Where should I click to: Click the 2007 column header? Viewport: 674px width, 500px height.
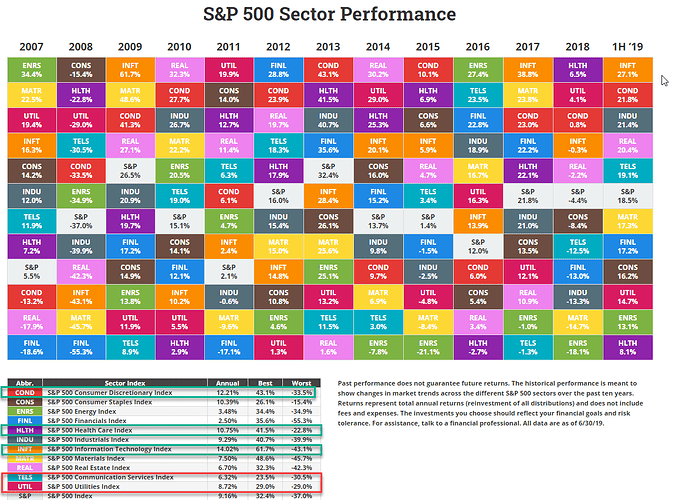[x=32, y=46]
